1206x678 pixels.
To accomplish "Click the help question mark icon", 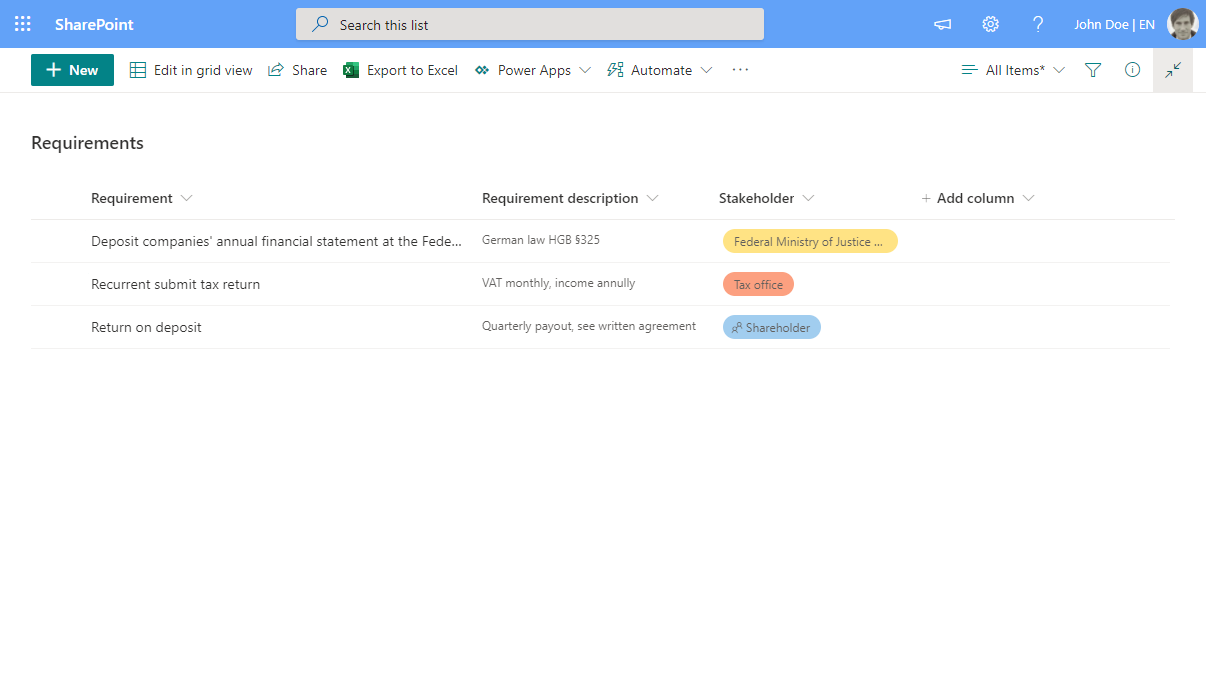I will 1038,24.
